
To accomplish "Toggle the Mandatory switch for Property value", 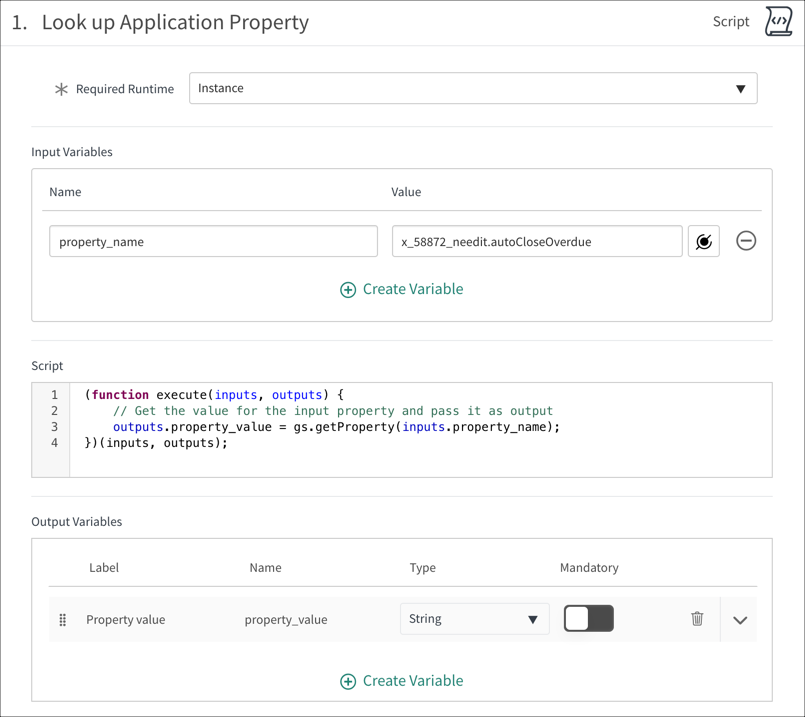I will pos(588,618).
